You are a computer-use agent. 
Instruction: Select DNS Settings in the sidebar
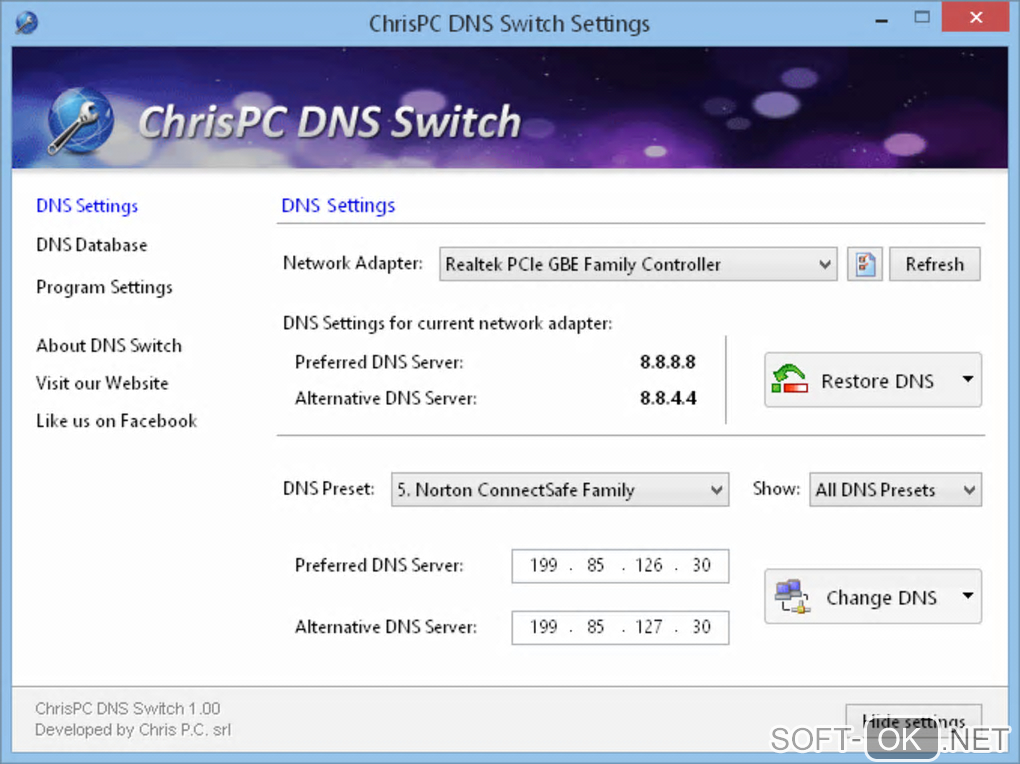click(x=87, y=206)
